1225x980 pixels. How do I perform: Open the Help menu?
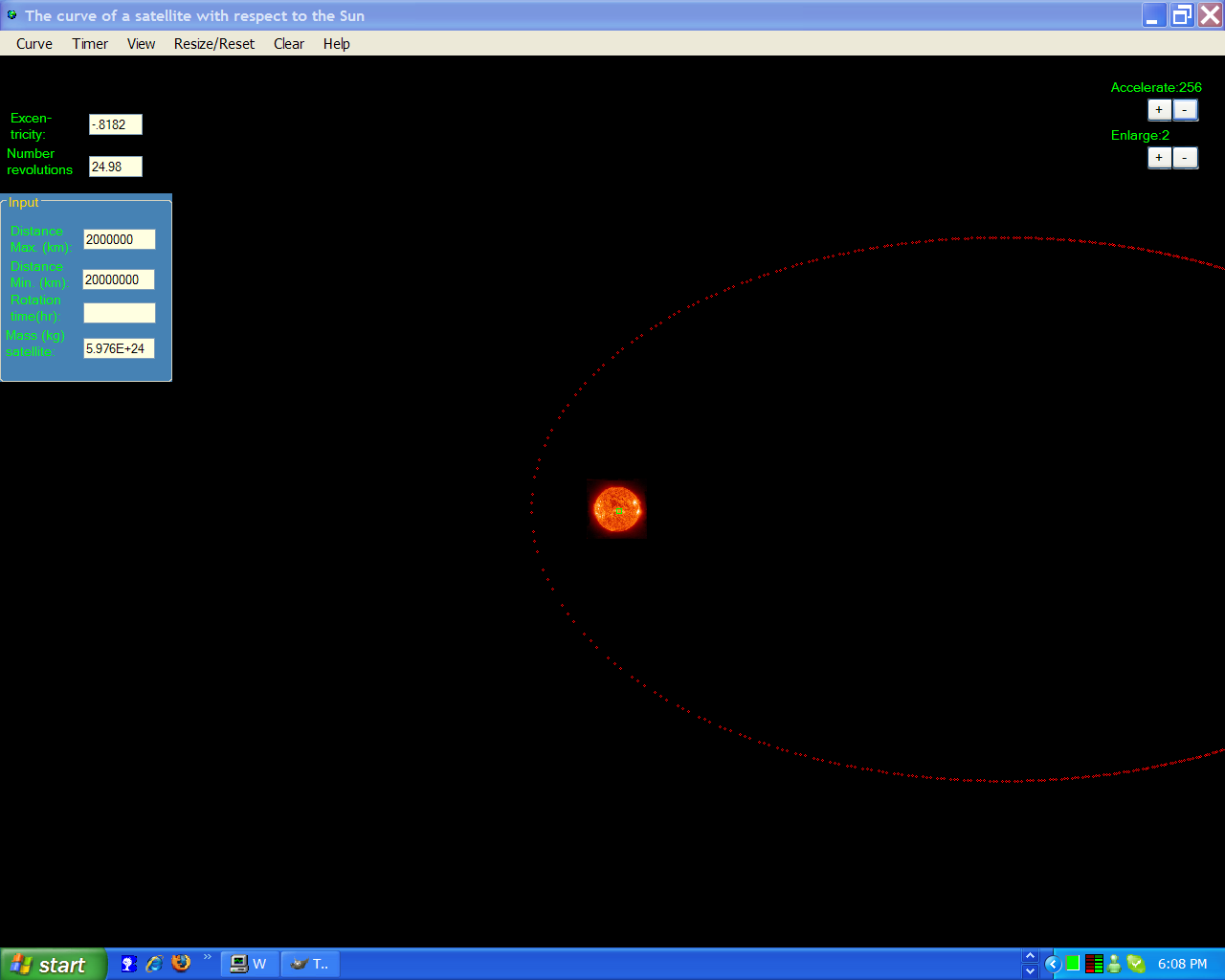point(336,44)
